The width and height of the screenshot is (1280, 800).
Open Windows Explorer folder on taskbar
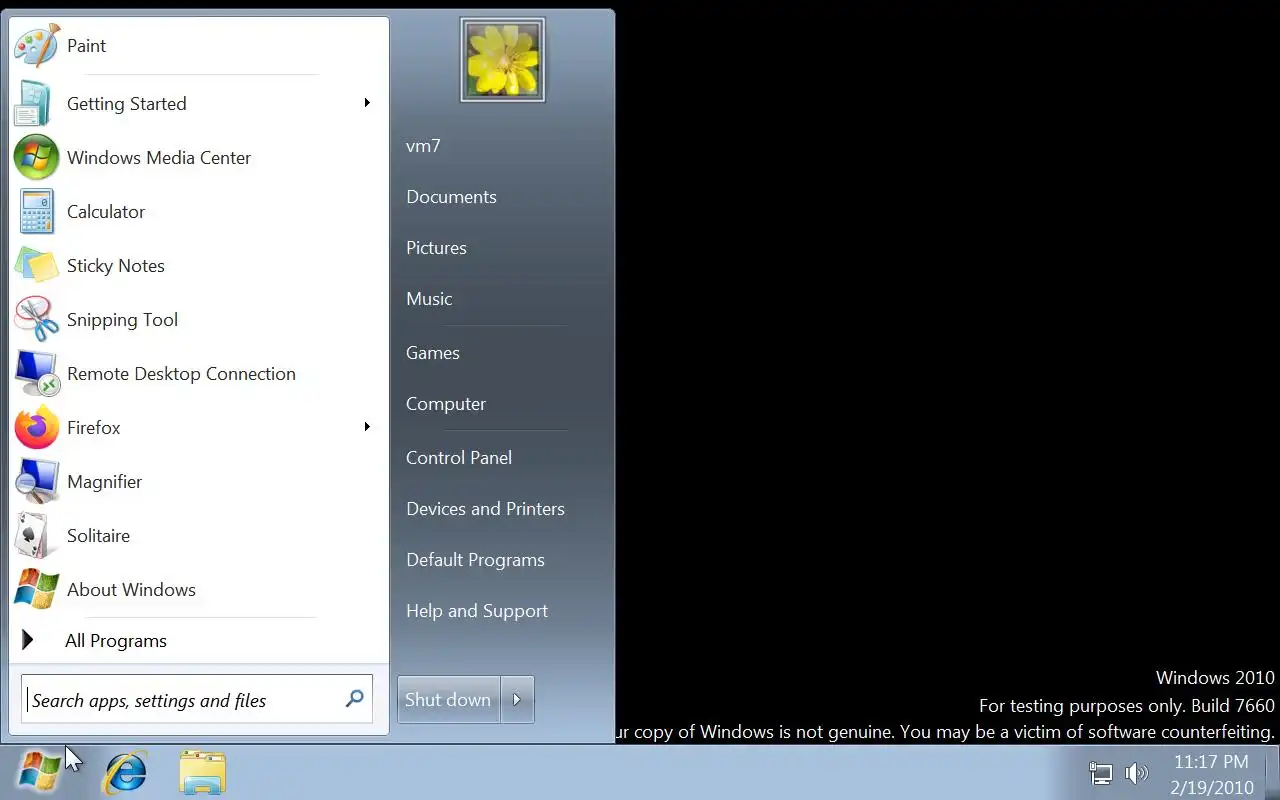pyautogui.click(x=203, y=773)
